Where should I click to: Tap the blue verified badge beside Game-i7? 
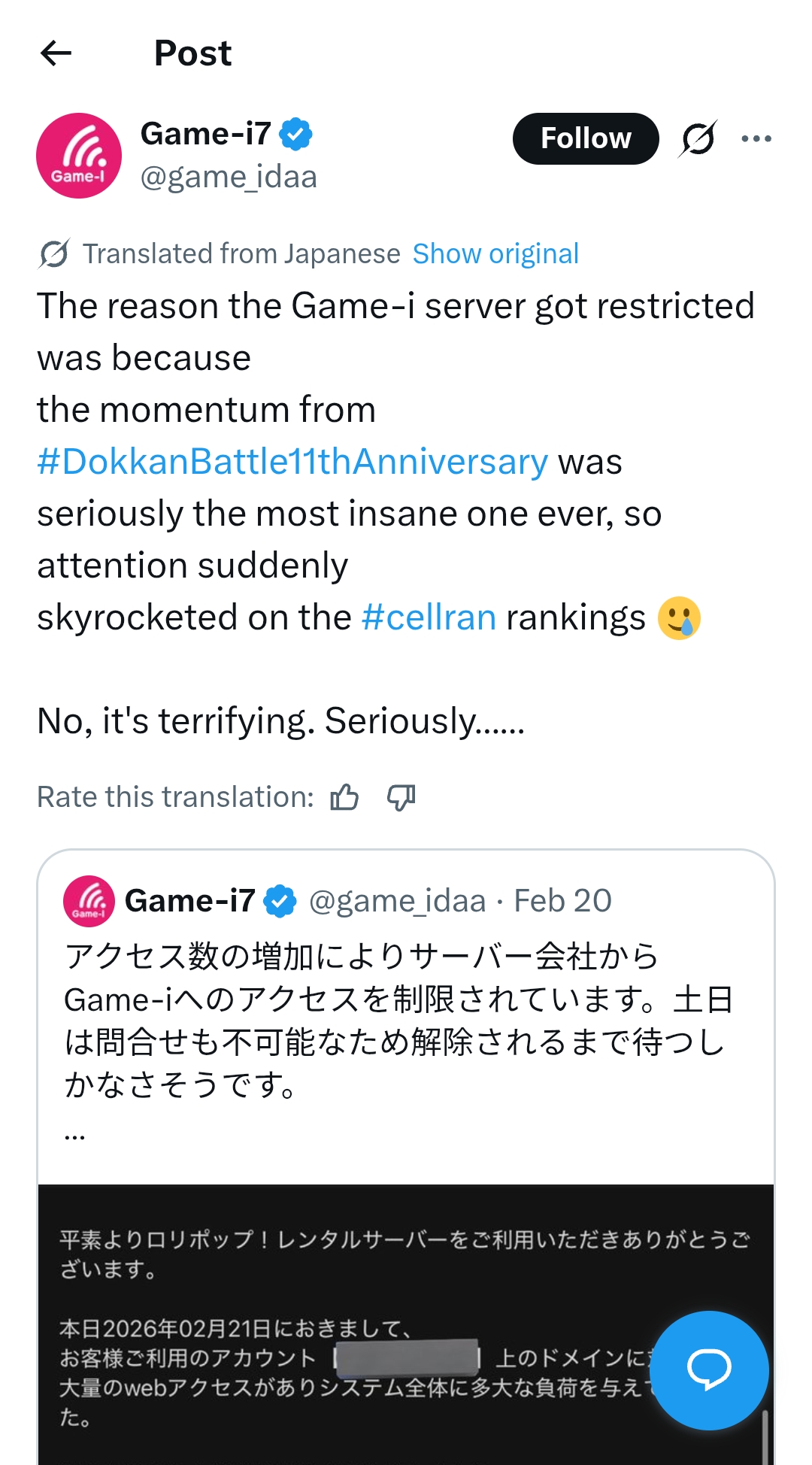pos(296,135)
